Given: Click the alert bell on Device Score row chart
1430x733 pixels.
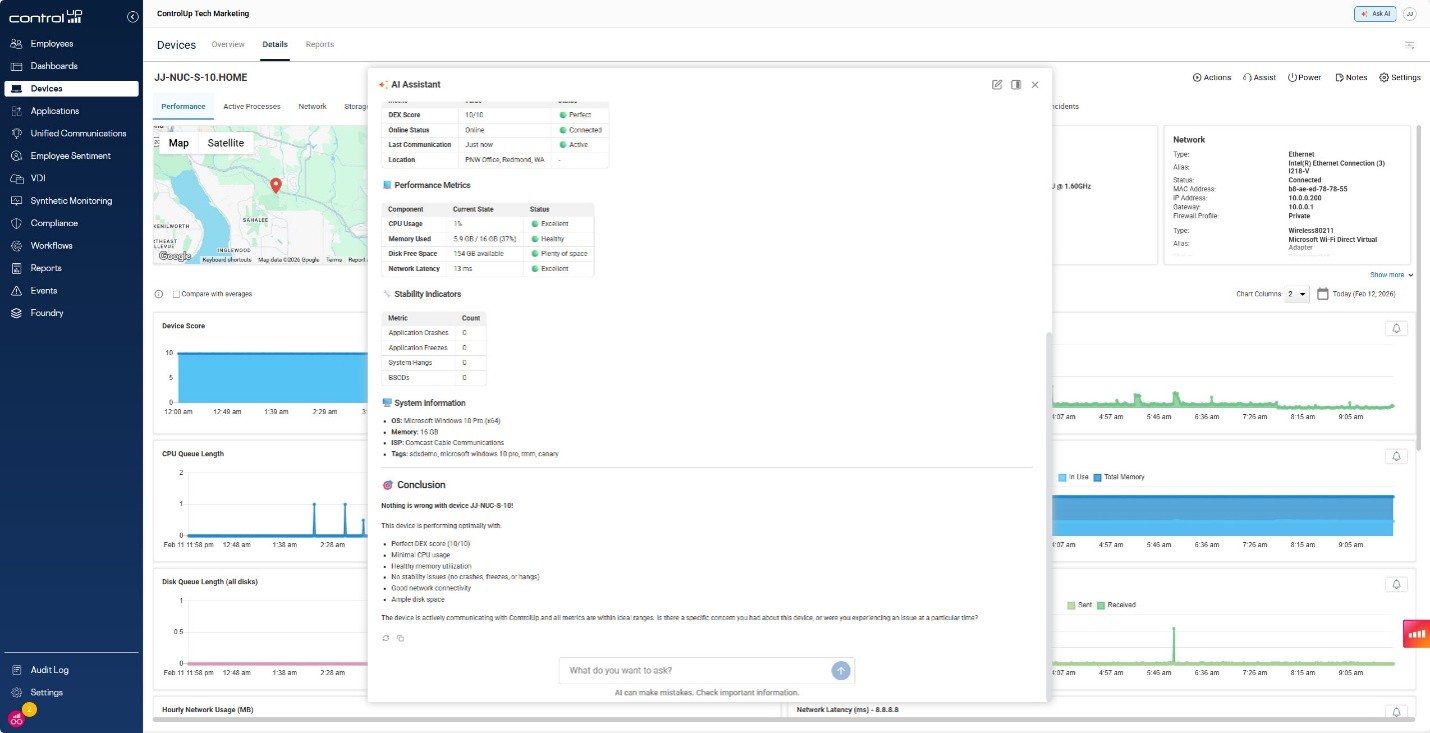Looking at the screenshot, I should pyautogui.click(x=1398, y=328).
